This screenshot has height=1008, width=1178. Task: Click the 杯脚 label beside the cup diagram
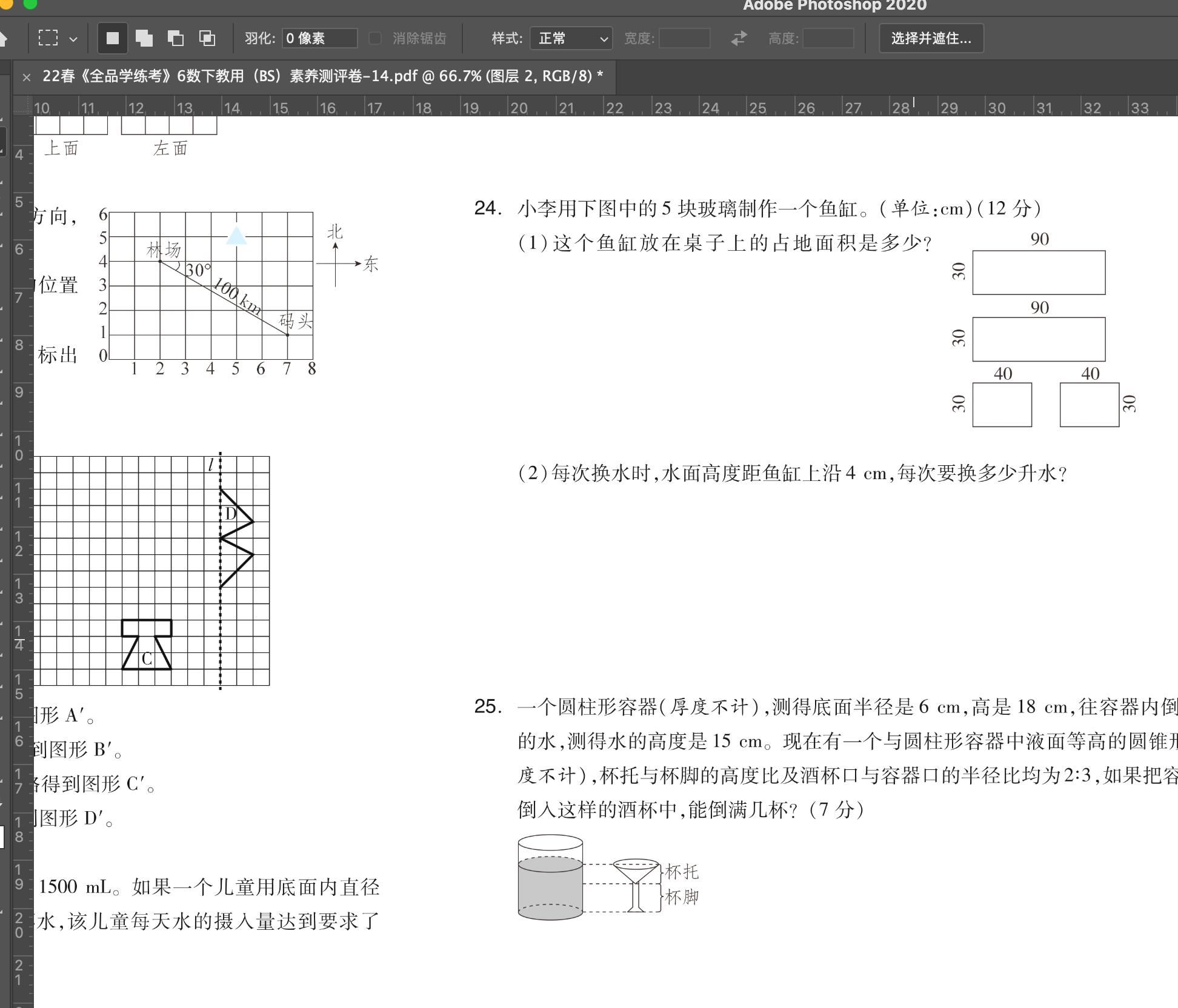(682, 897)
